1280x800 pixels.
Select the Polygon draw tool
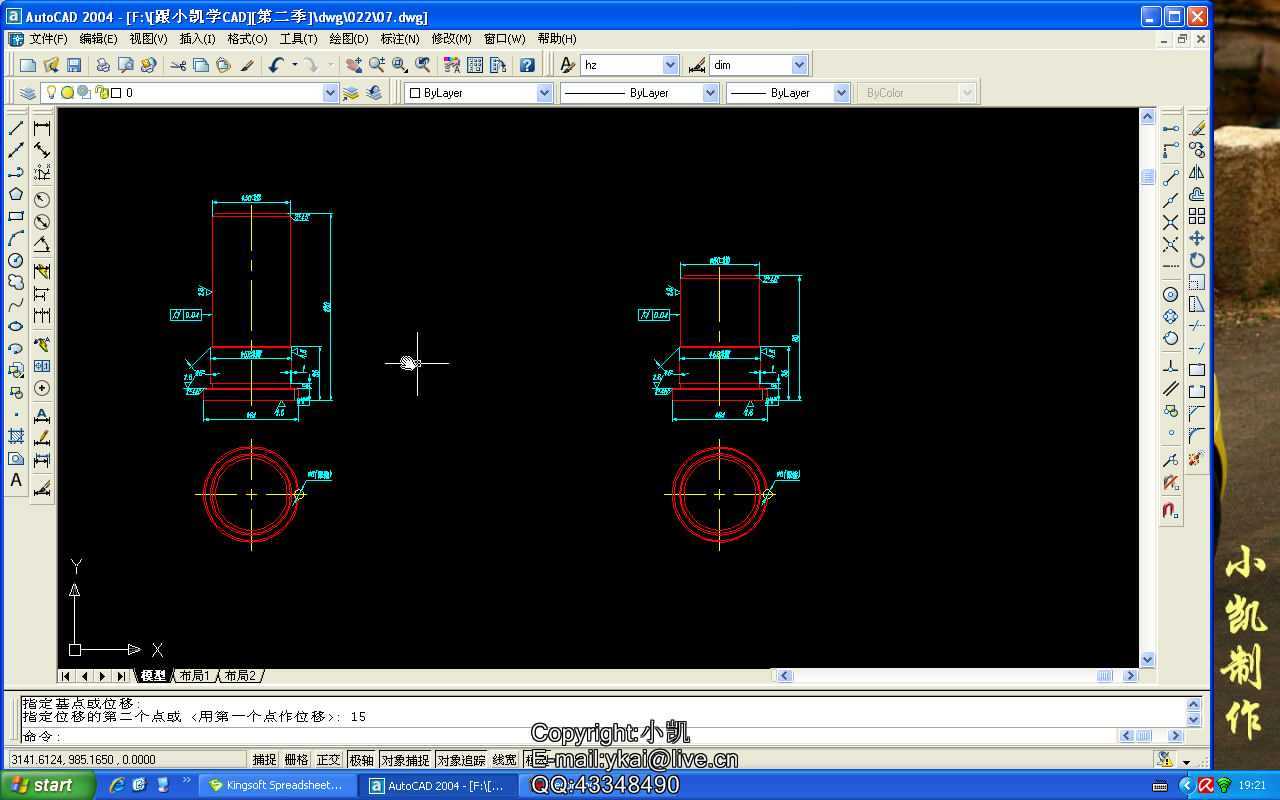click(16, 194)
